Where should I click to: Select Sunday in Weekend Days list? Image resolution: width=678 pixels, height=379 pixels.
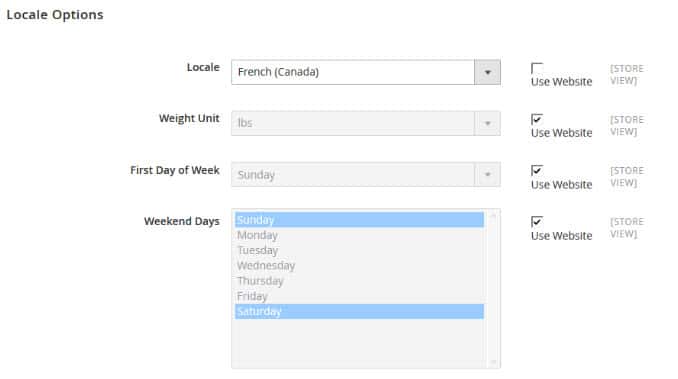pos(359,220)
